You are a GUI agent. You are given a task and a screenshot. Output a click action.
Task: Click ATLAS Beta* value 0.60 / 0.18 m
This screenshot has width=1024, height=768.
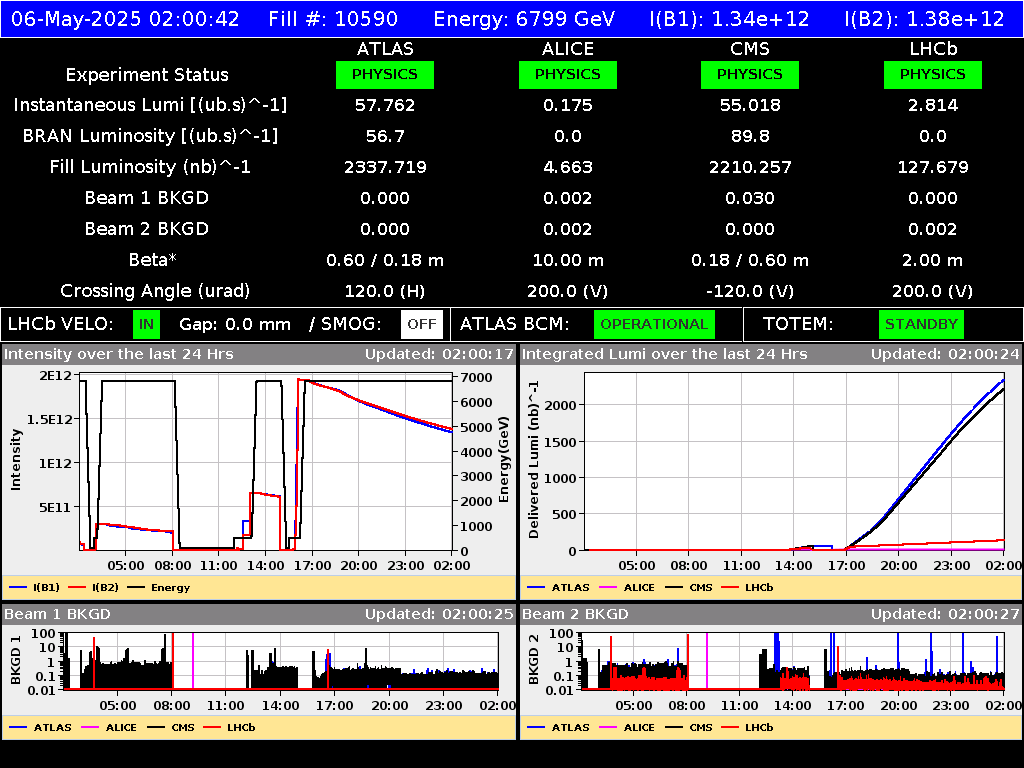tap(385, 260)
